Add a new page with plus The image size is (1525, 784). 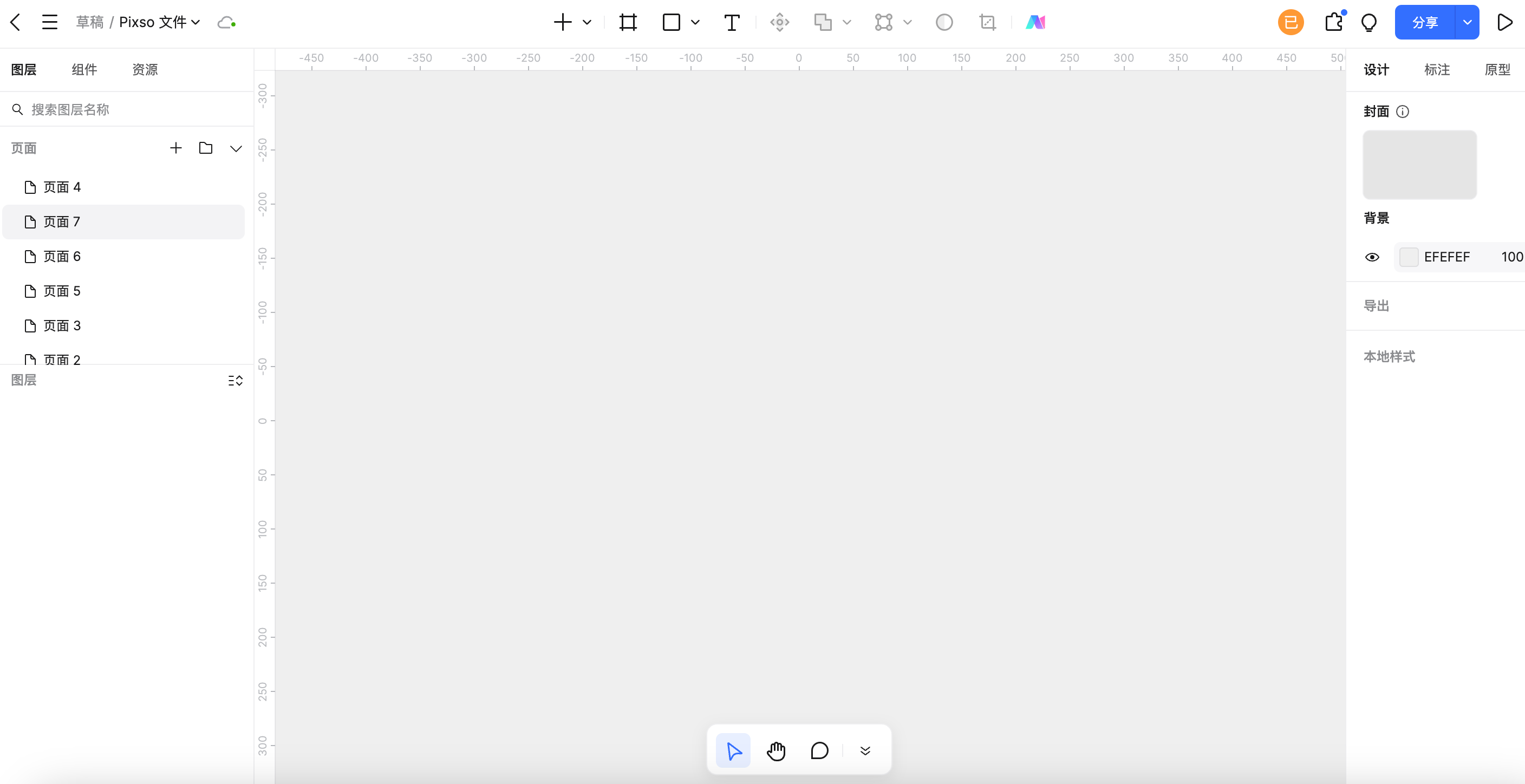[176, 148]
